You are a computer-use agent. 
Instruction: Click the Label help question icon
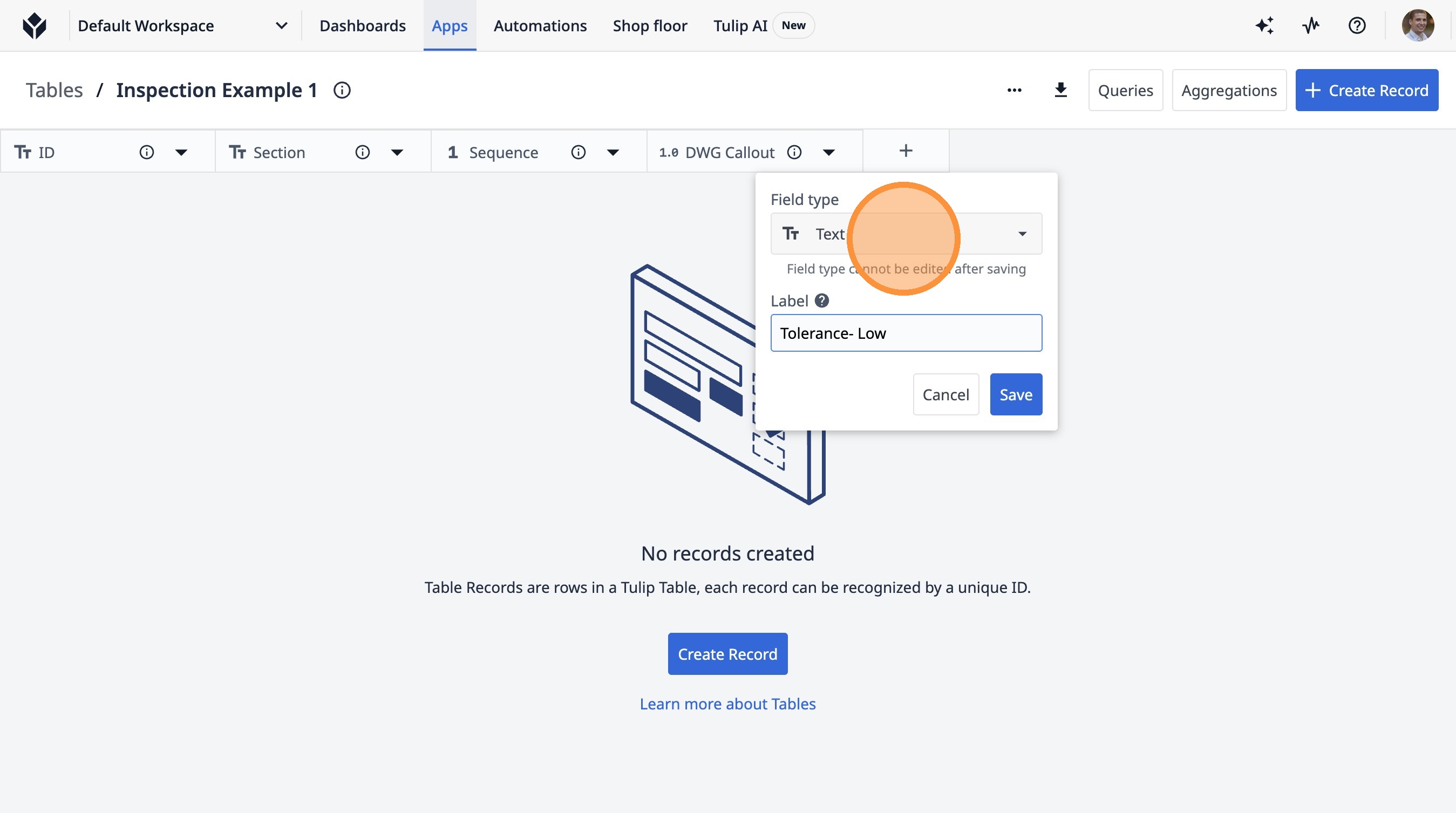coord(822,300)
